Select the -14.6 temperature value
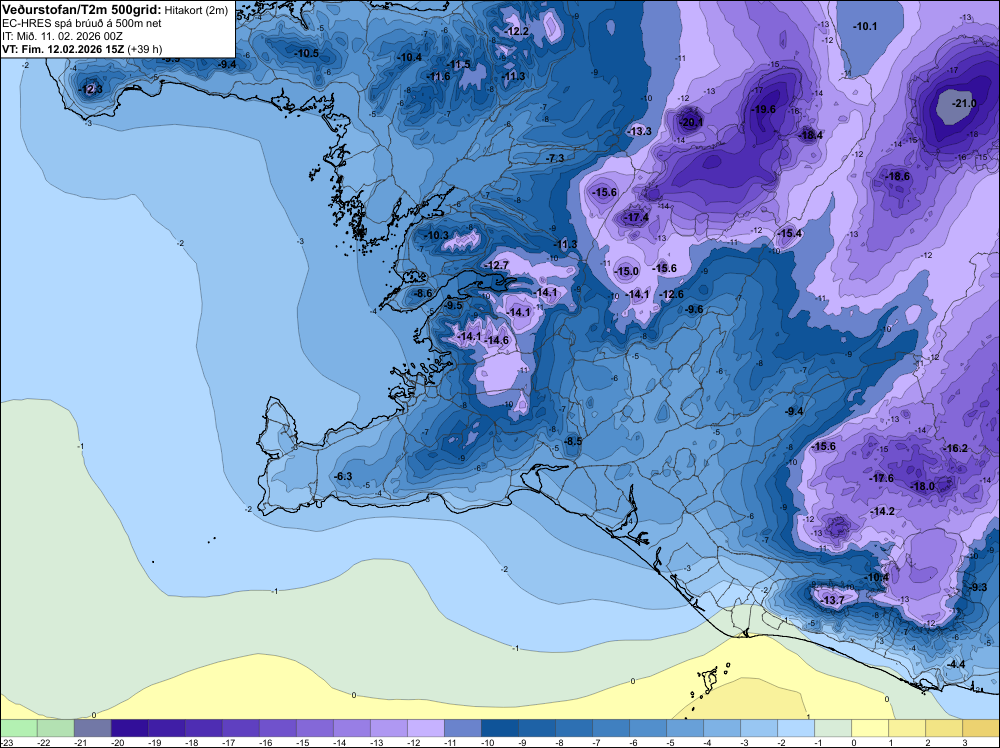1000x748 pixels. pyautogui.click(x=497, y=341)
